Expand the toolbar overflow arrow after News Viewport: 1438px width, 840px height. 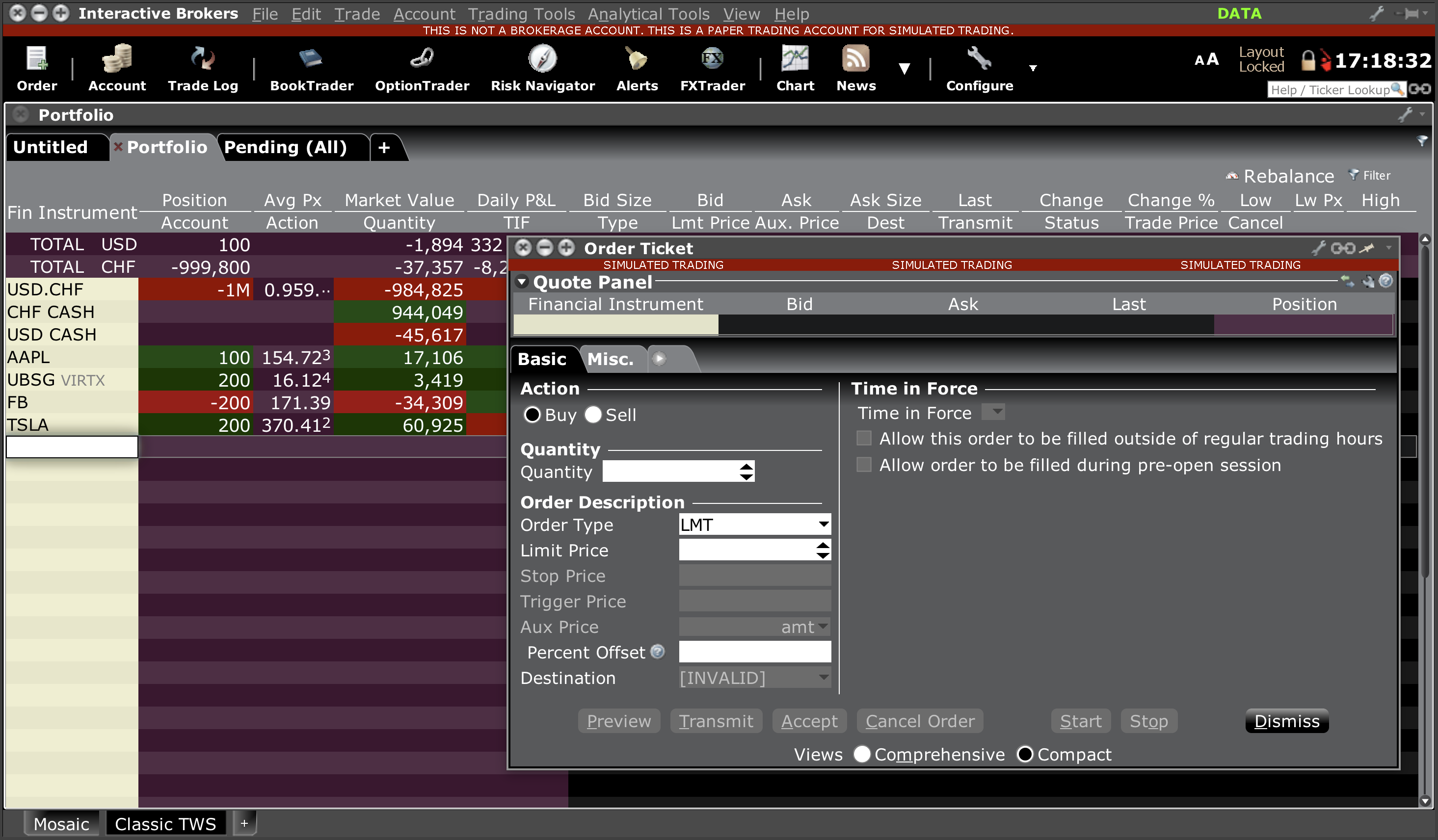[904, 69]
